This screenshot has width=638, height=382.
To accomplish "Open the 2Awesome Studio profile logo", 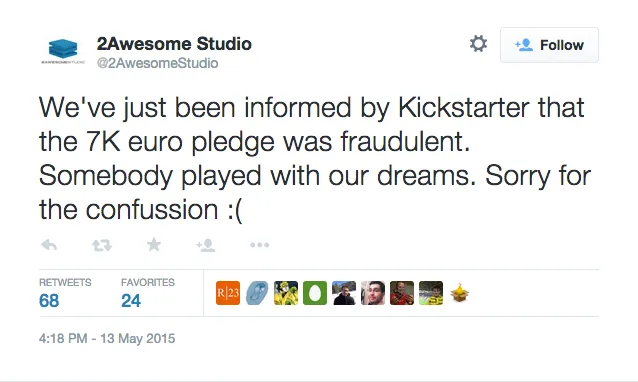I will pos(63,51).
